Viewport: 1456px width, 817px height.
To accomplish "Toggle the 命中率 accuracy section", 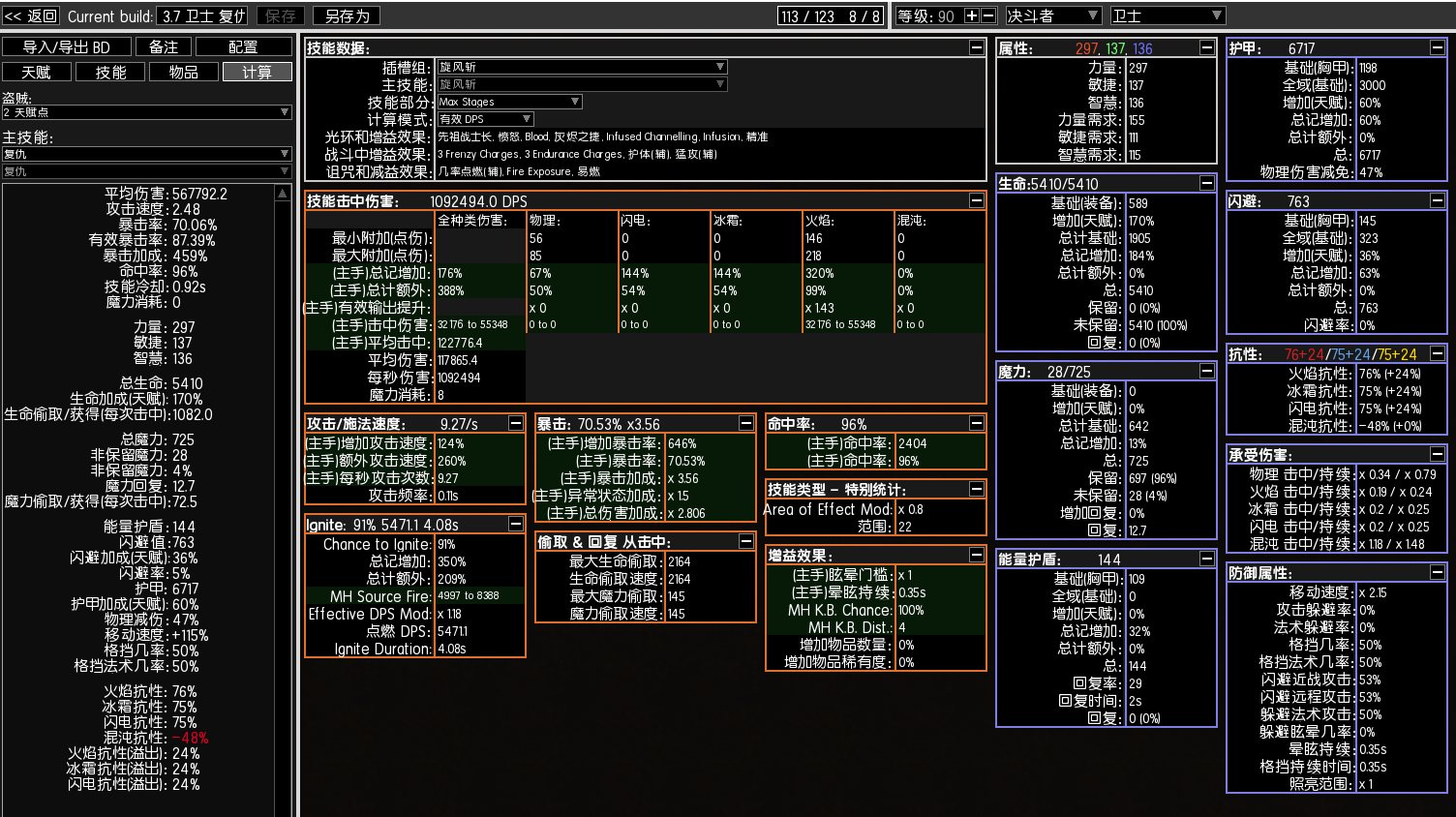I will coord(976,423).
